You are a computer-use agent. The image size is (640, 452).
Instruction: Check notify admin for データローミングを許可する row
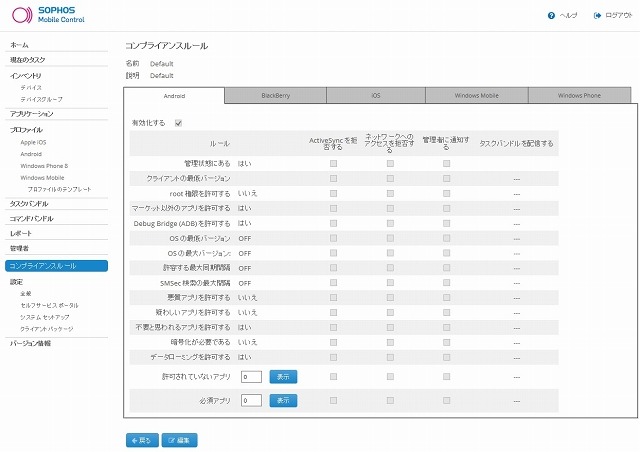pyautogui.click(x=447, y=357)
